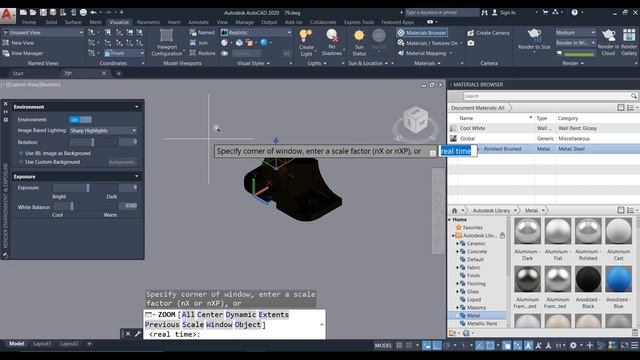Click Named viewports button
This screenshot has height=360, width=640.
pyautogui.click(x=202, y=32)
